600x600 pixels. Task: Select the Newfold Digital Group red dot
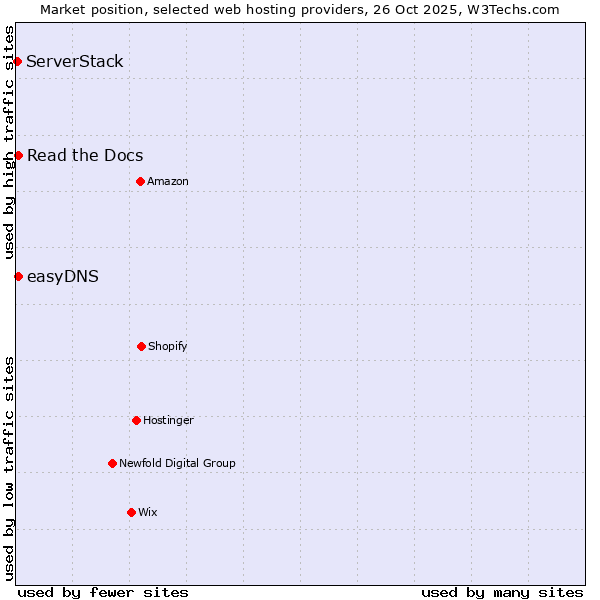(112, 463)
